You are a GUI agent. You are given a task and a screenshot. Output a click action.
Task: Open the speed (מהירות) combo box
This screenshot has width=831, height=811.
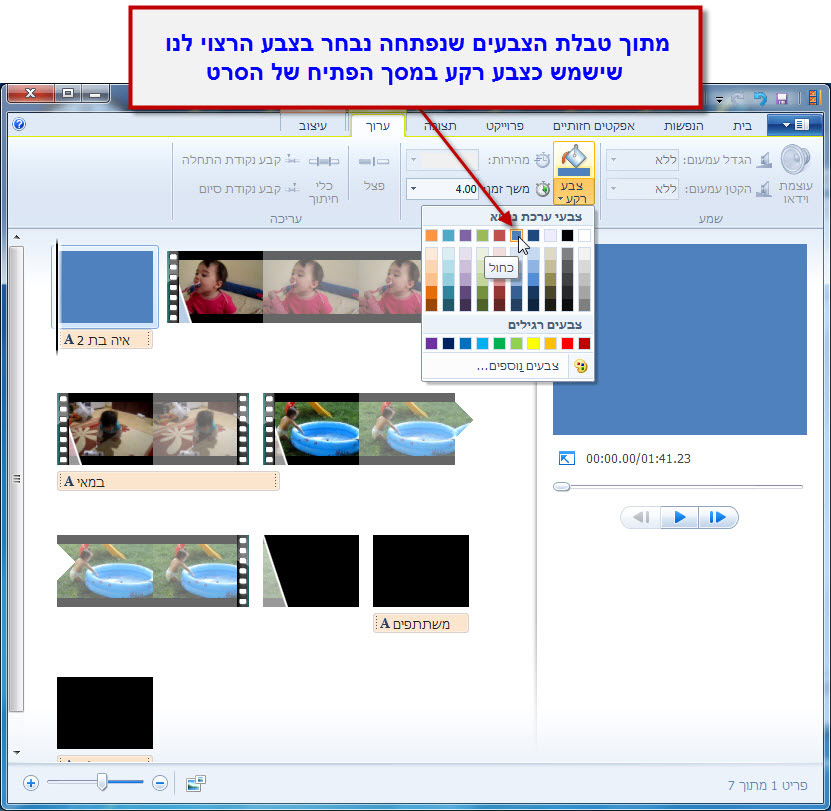(443, 160)
